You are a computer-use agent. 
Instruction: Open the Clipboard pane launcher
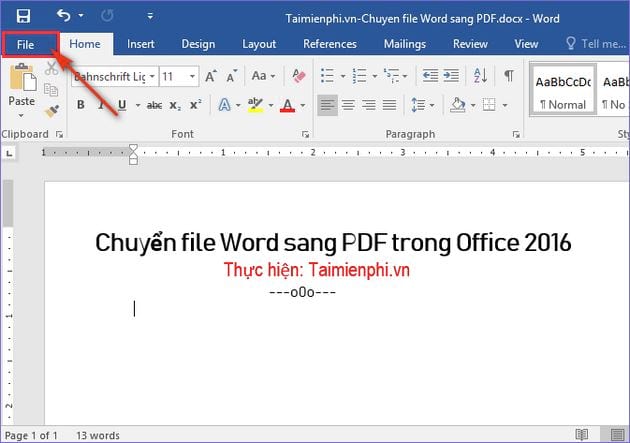pyautogui.click(x=59, y=135)
